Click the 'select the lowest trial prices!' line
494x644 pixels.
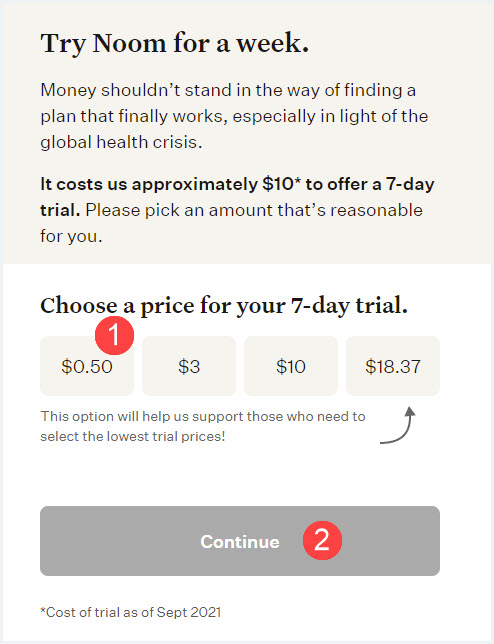(x=133, y=436)
